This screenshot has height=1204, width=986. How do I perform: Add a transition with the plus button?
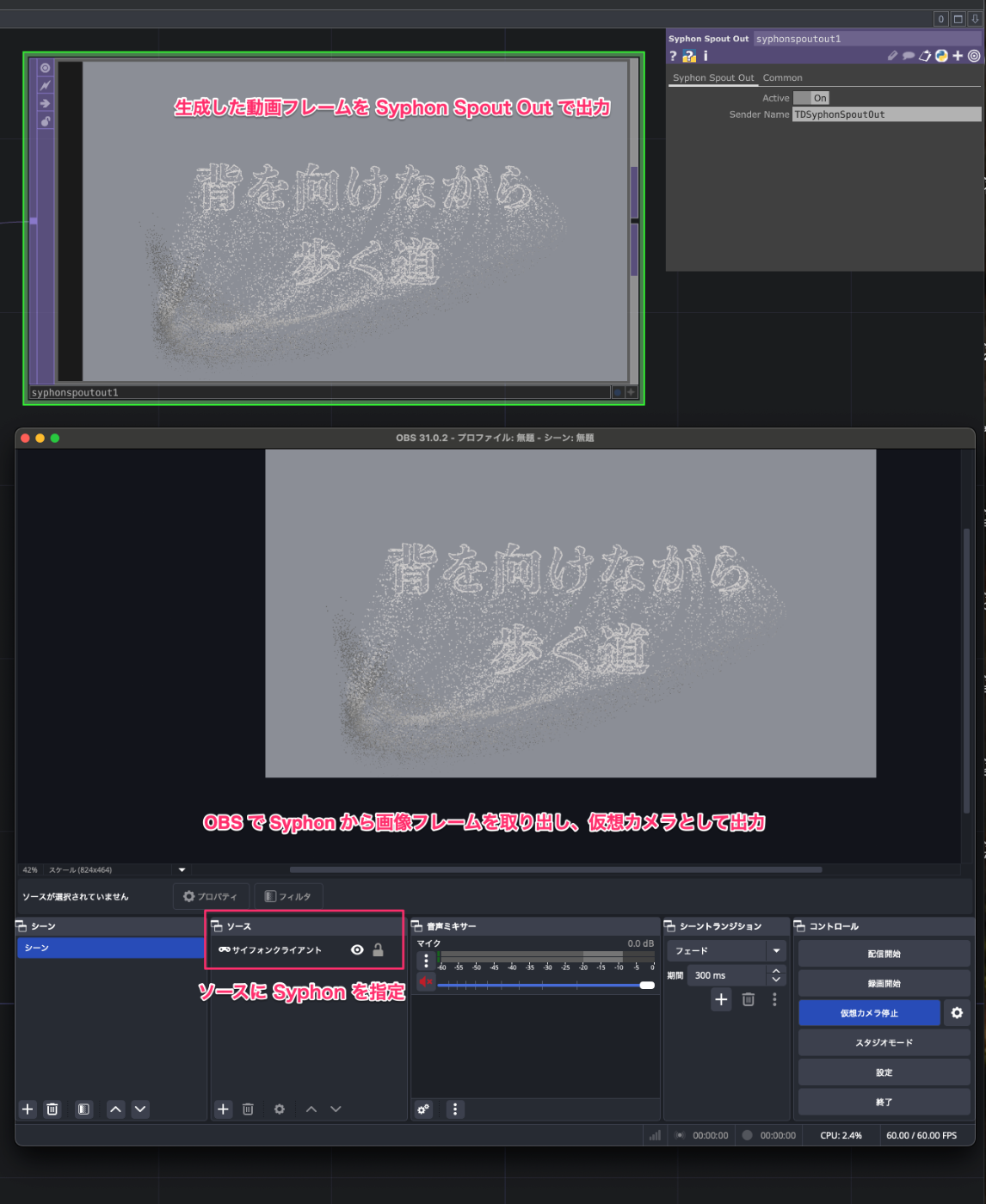pyautogui.click(x=721, y=998)
